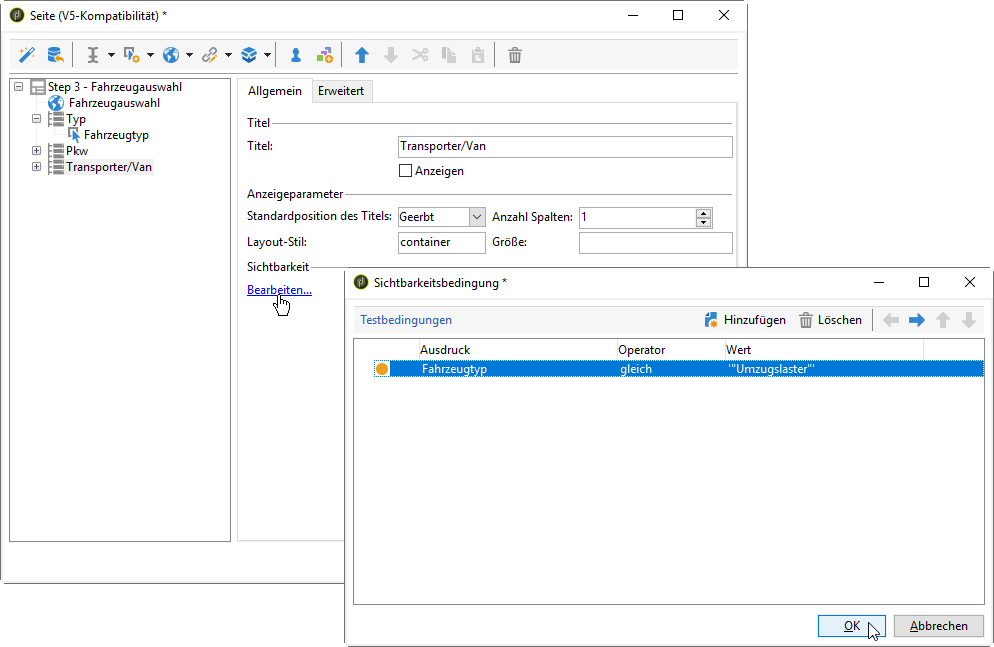Close the Sichtbarkeitsbedingung dialog
The width and height of the screenshot is (994, 647).
[x=970, y=282]
